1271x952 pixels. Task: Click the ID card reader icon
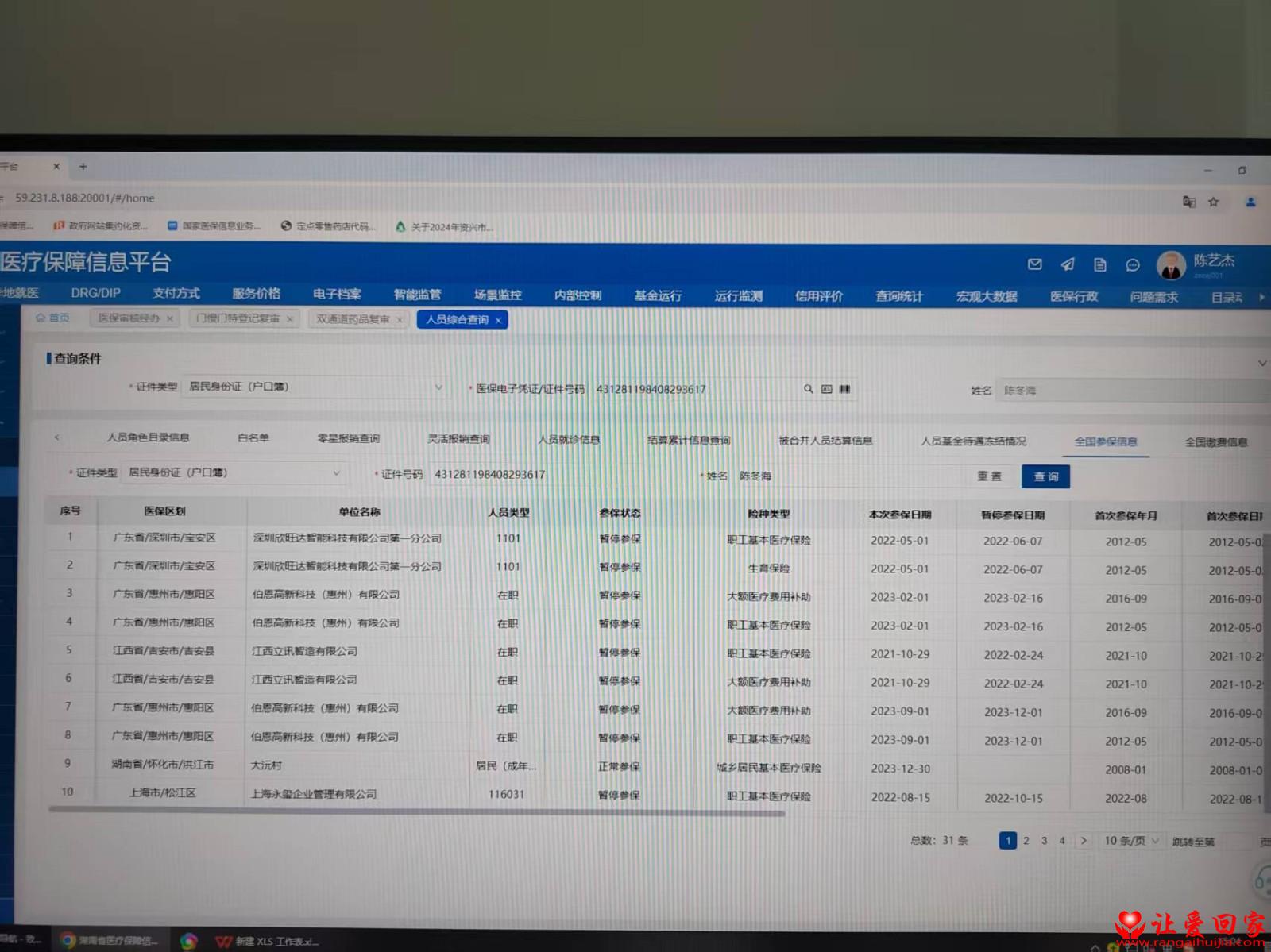click(x=826, y=389)
